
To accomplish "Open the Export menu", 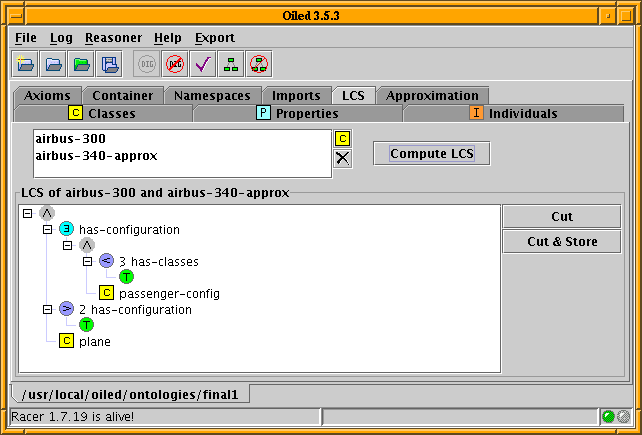I will [x=215, y=38].
